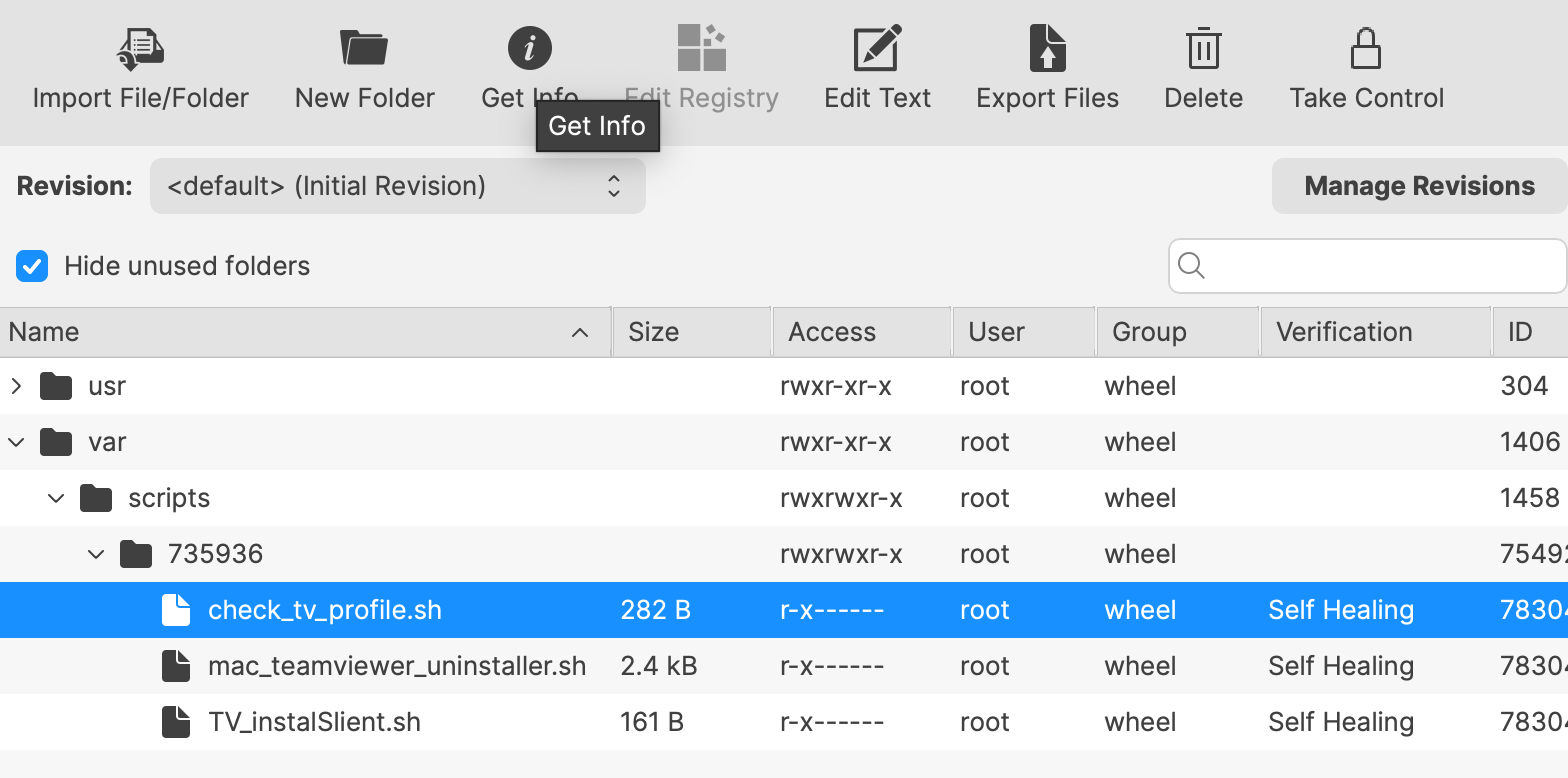Screen dimensions: 1568x778
Task: Click the ID value 304
Action: click(1524, 386)
